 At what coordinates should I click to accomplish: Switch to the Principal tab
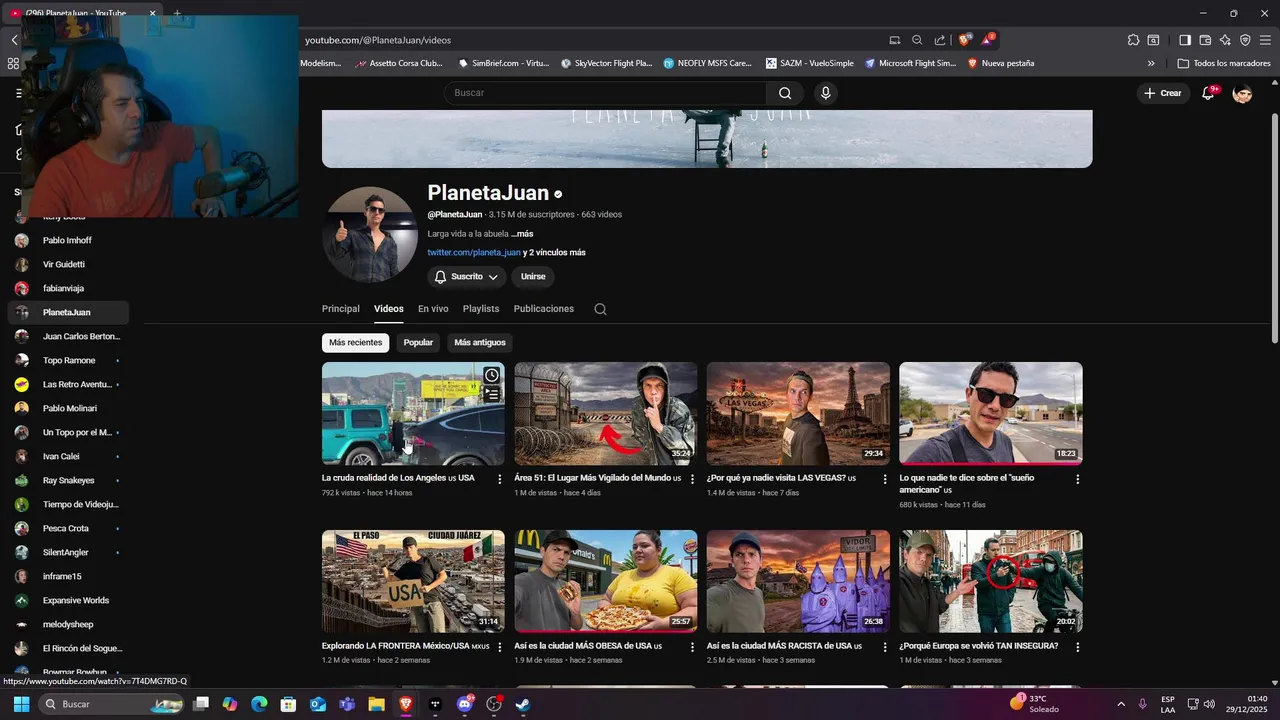(x=341, y=309)
